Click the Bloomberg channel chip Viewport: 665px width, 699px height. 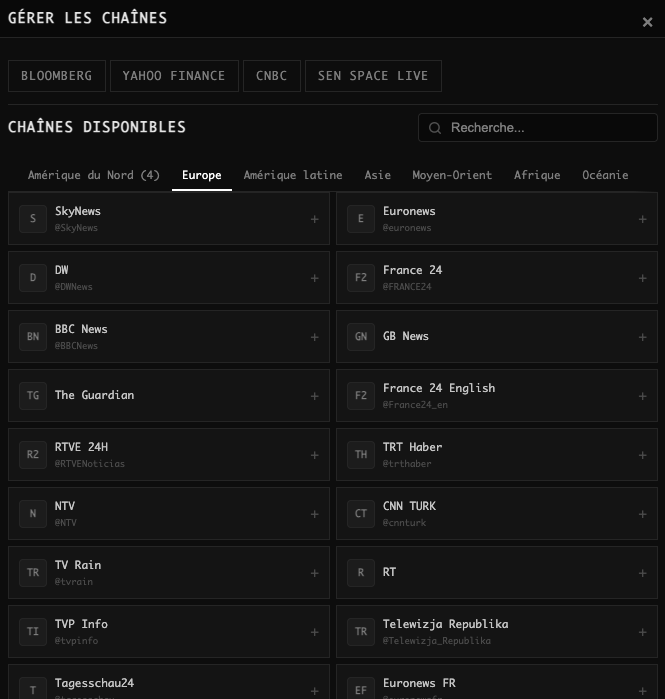[x=56, y=76]
